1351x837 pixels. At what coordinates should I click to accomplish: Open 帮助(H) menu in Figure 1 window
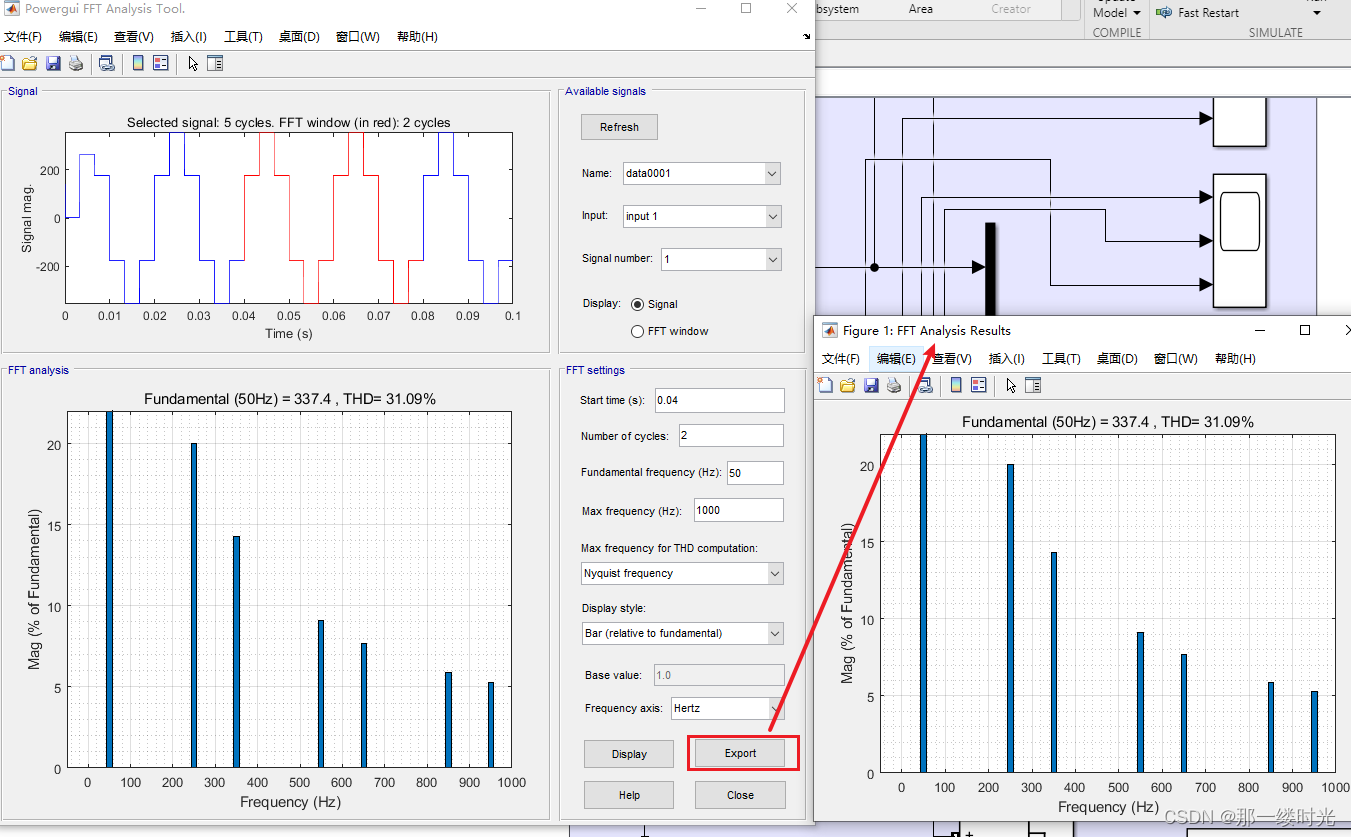click(1235, 359)
